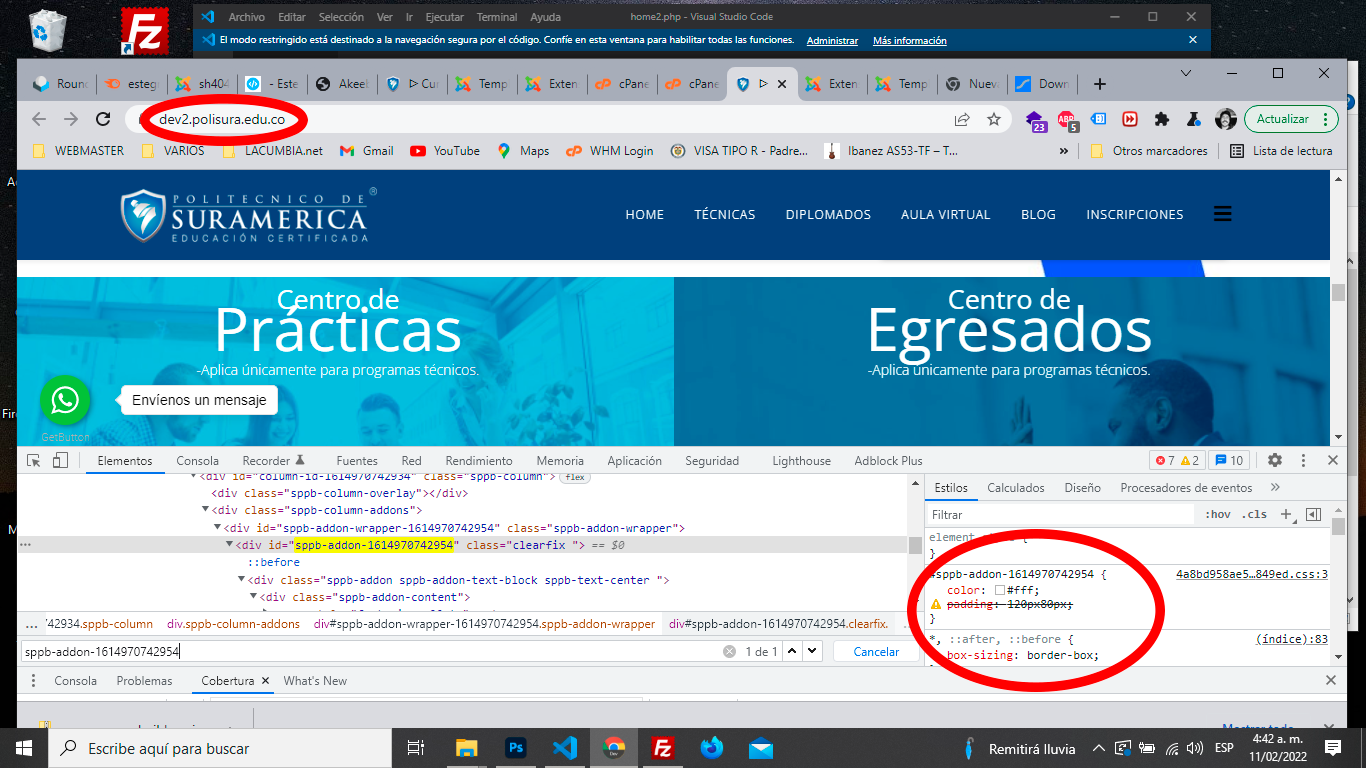The width and height of the screenshot is (1366, 768).
Task: Open the DIPLOMADOS navigation link
Action: (x=827, y=214)
